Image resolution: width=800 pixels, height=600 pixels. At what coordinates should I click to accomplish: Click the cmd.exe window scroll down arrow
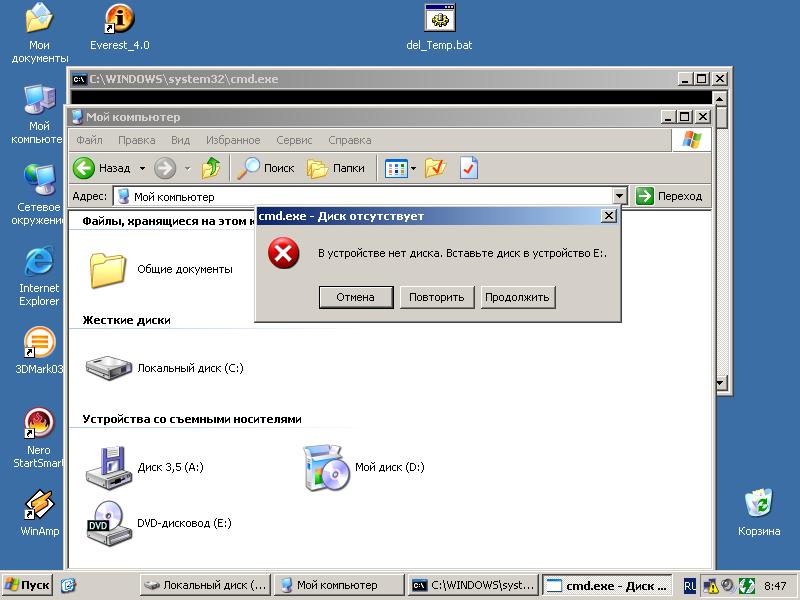[720, 383]
